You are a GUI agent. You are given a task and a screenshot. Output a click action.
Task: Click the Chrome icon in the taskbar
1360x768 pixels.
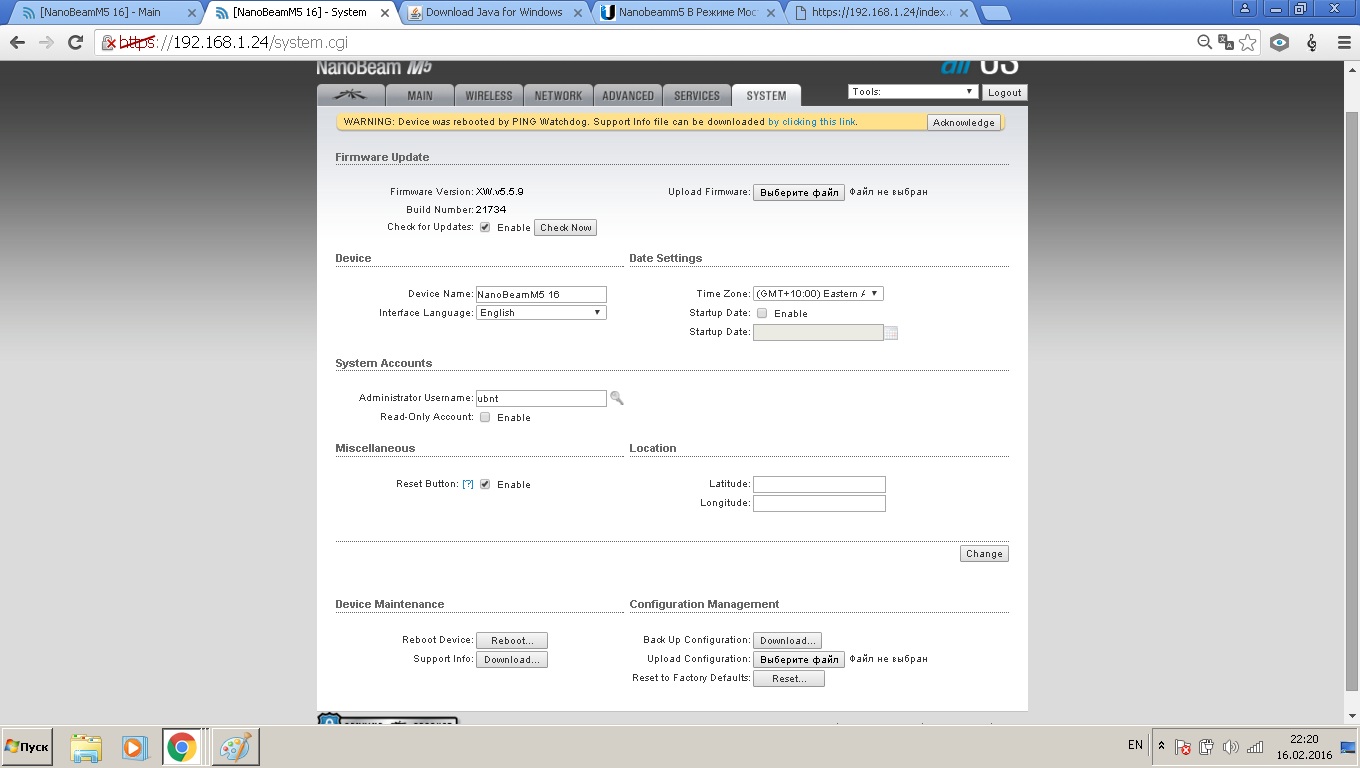coord(182,747)
